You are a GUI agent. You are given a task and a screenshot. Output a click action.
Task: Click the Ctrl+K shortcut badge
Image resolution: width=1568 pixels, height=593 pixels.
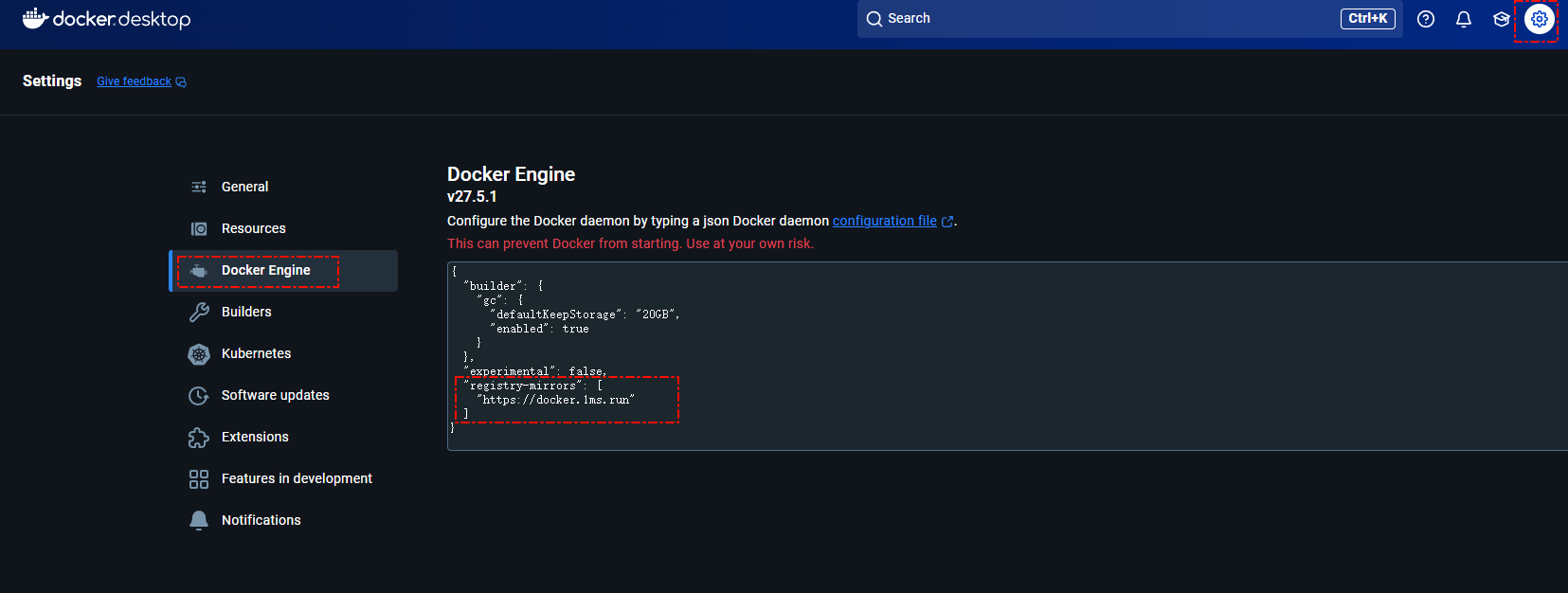[1367, 19]
